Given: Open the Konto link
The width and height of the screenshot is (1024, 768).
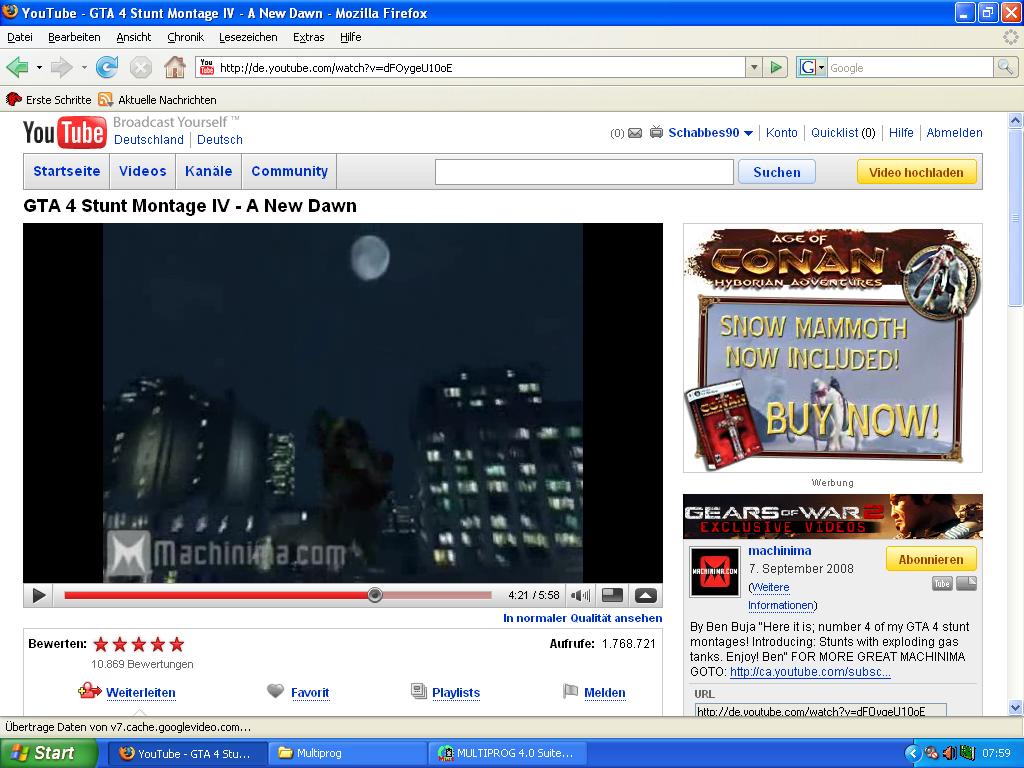Looking at the screenshot, I should 782,133.
